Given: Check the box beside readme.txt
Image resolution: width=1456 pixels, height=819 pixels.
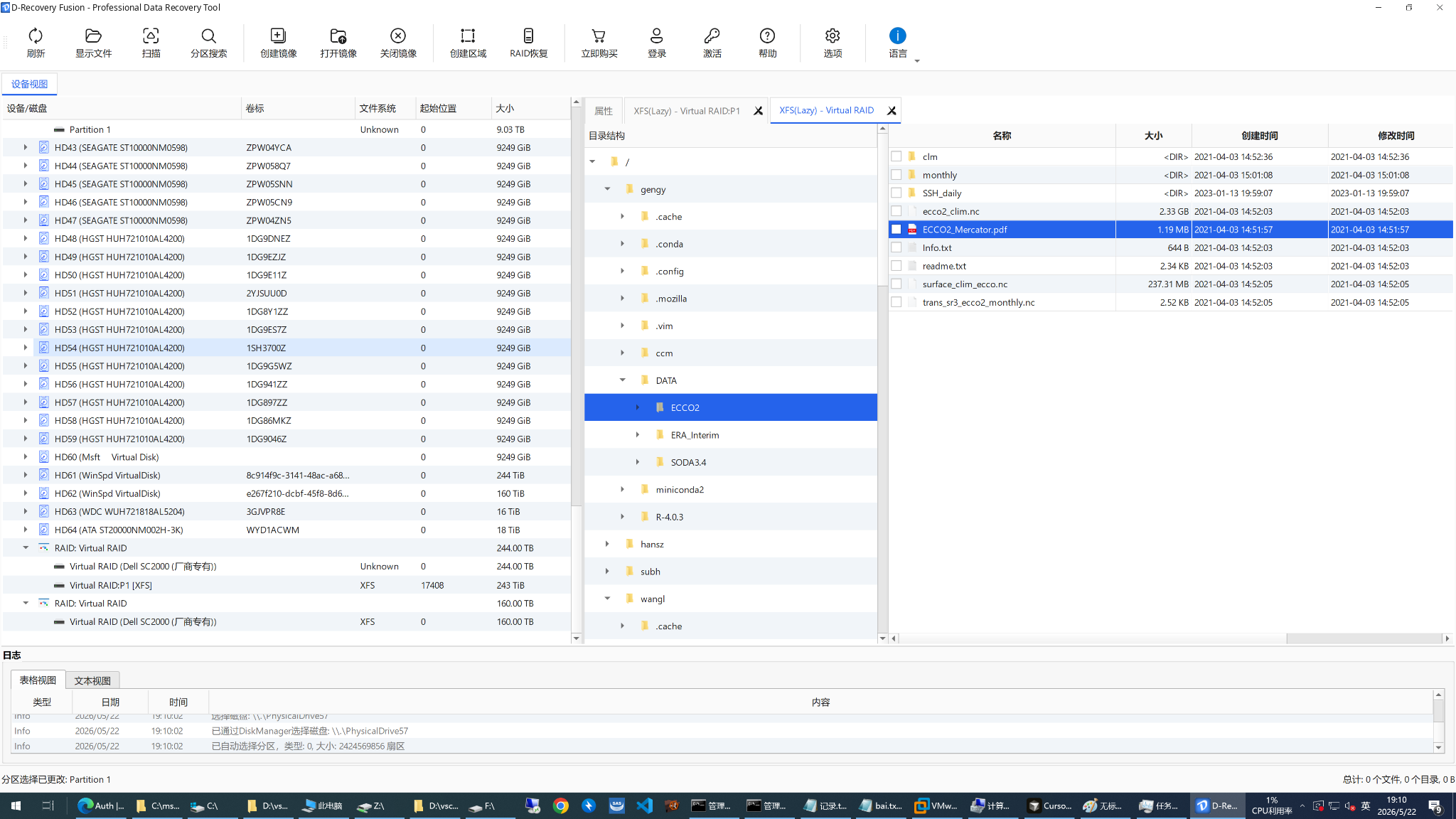Looking at the screenshot, I should point(896,266).
